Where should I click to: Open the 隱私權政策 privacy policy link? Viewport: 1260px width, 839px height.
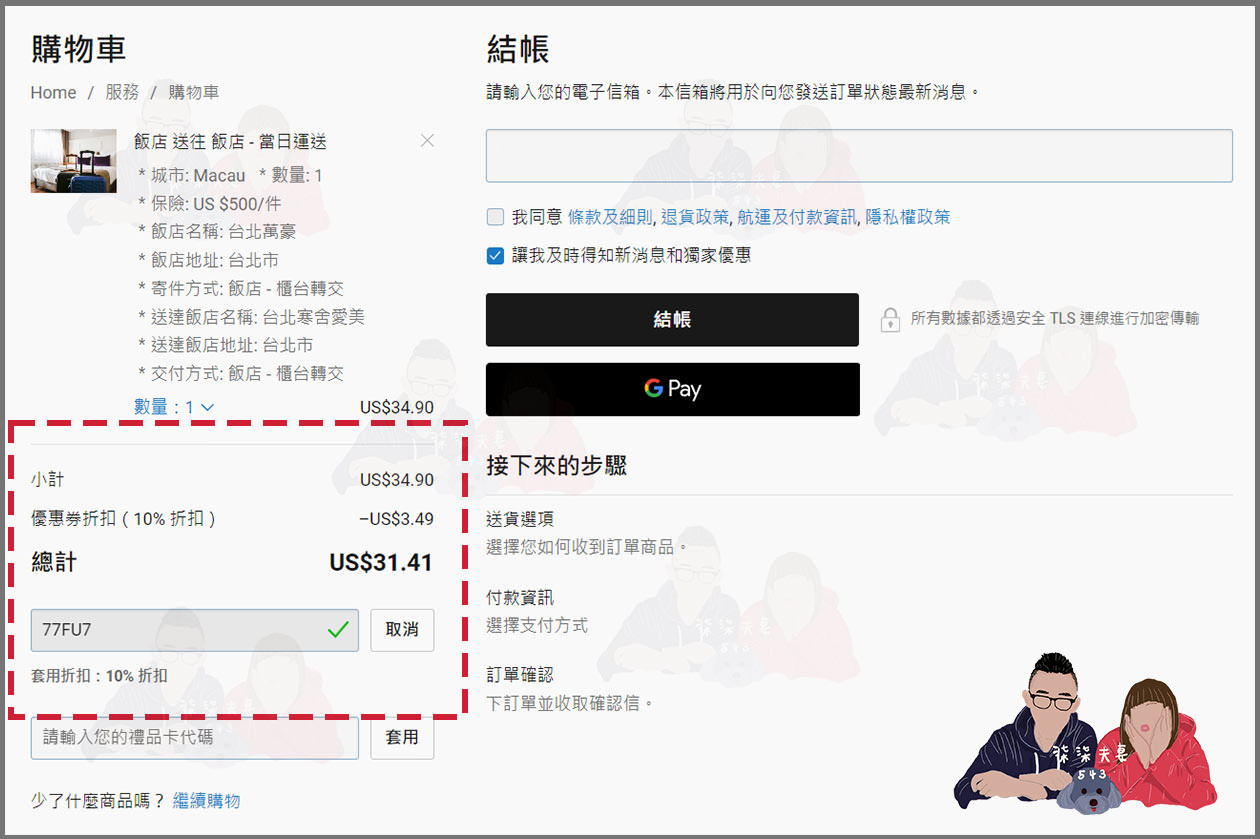[907, 217]
